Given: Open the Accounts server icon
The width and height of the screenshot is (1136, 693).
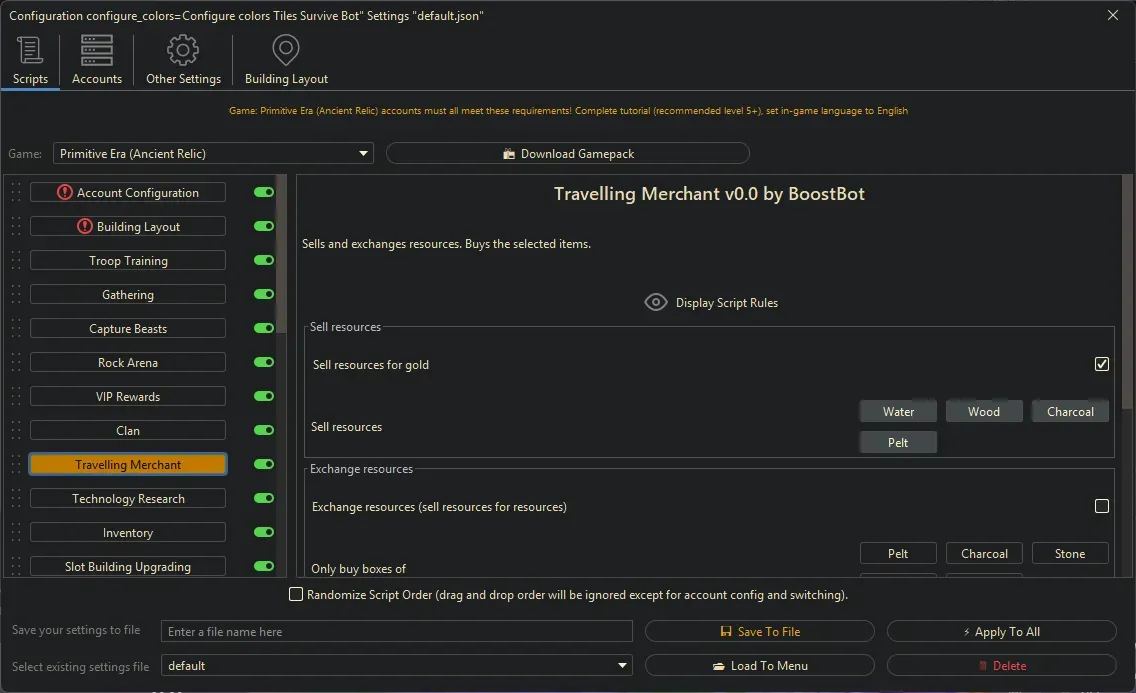Looking at the screenshot, I should click(x=97, y=50).
